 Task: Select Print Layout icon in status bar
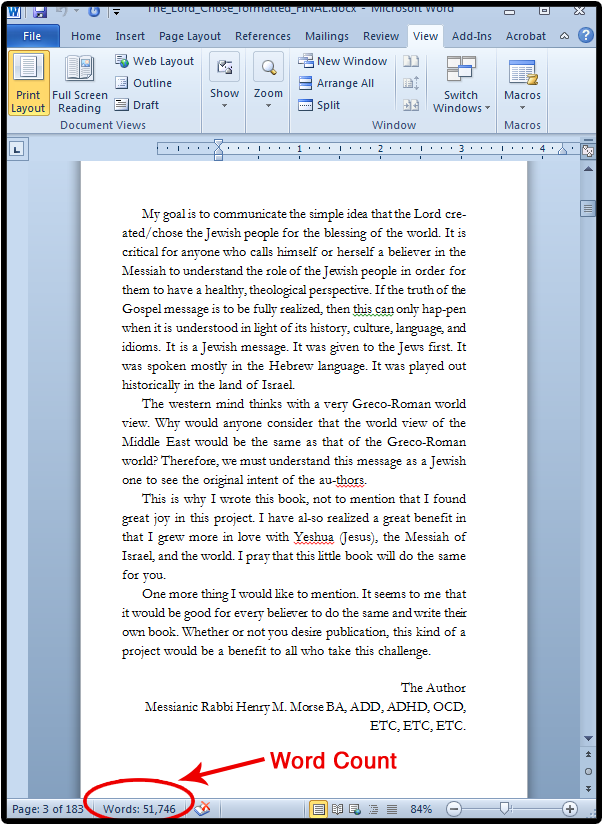point(318,809)
